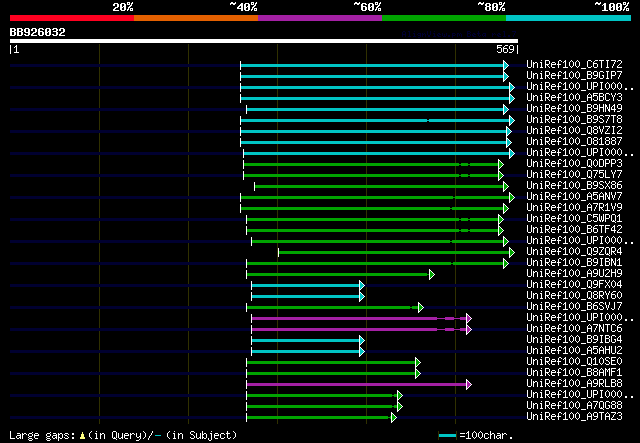Select the UniRef100_O81887 subject label
This screenshot has width=640, height=443.
pos(574,142)
